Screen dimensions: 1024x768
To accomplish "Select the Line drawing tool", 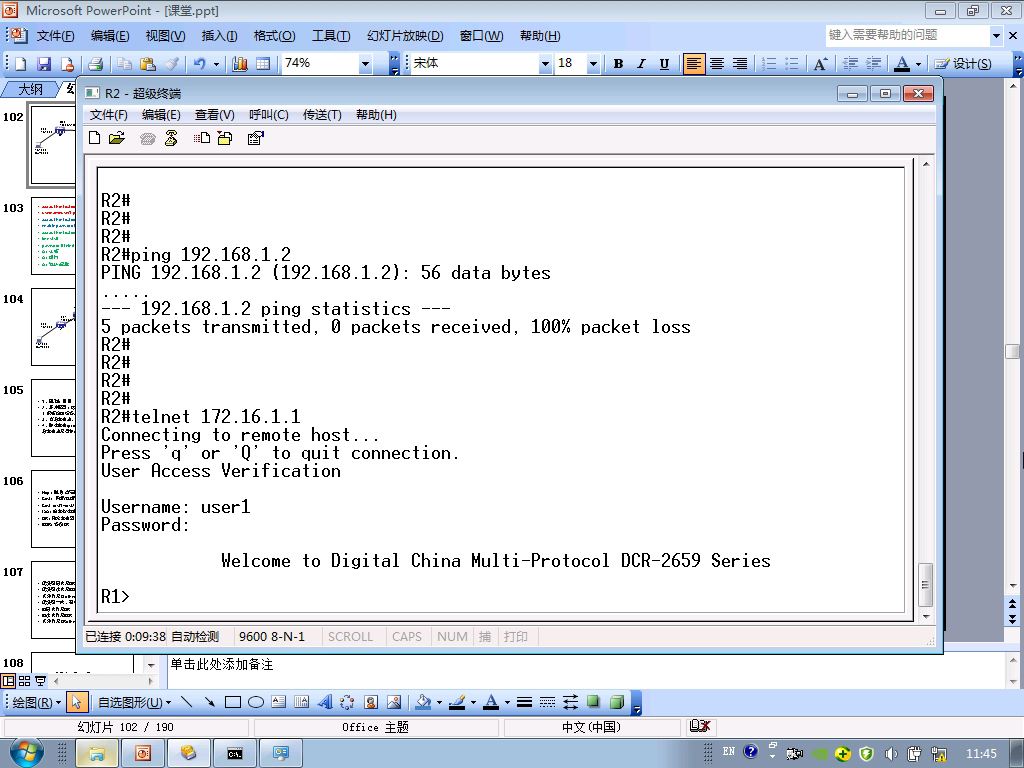I will tap(187, 702).
